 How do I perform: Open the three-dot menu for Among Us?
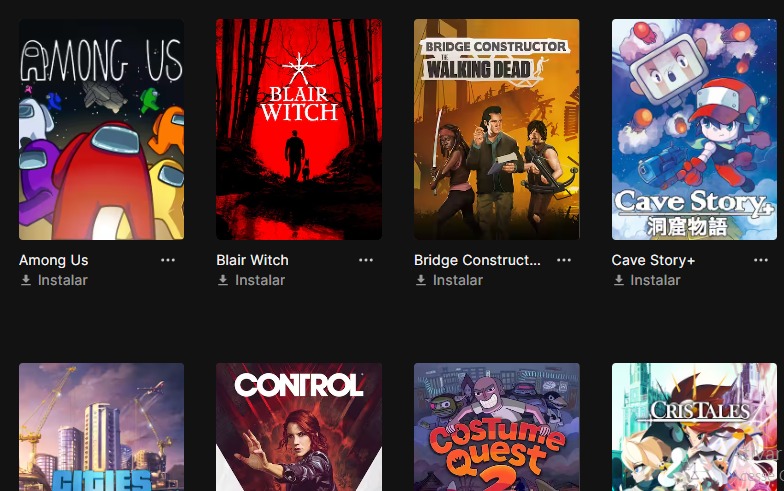click(168, 260)
